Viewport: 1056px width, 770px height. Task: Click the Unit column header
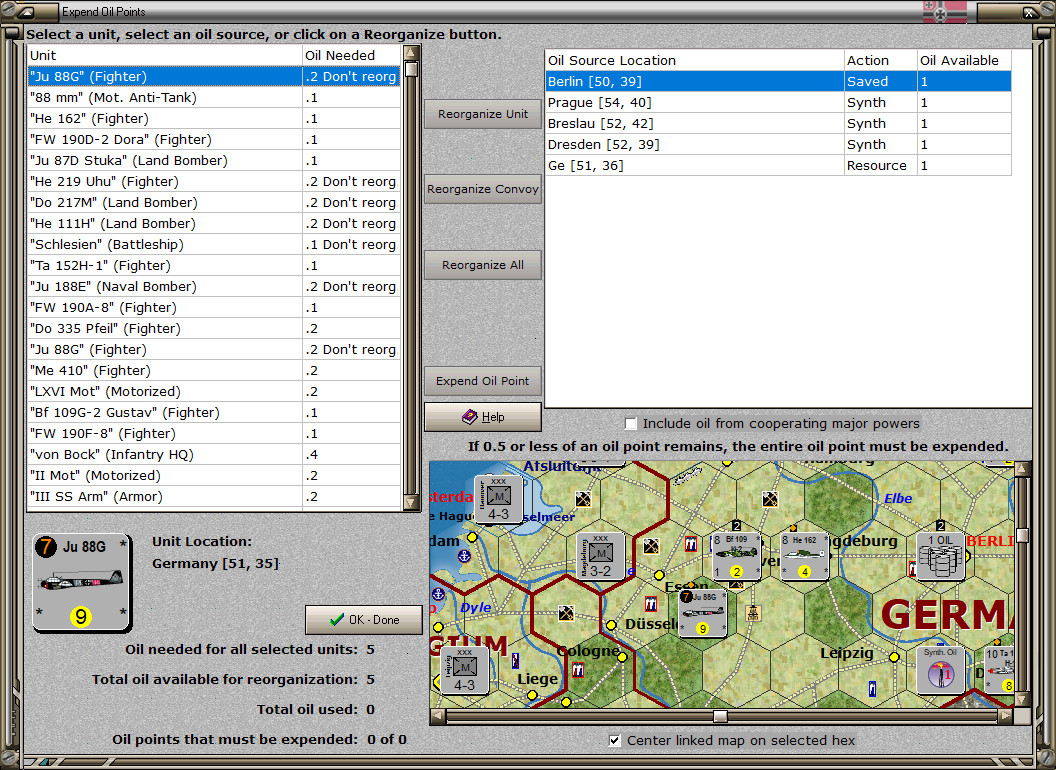[x=164, y=55]
